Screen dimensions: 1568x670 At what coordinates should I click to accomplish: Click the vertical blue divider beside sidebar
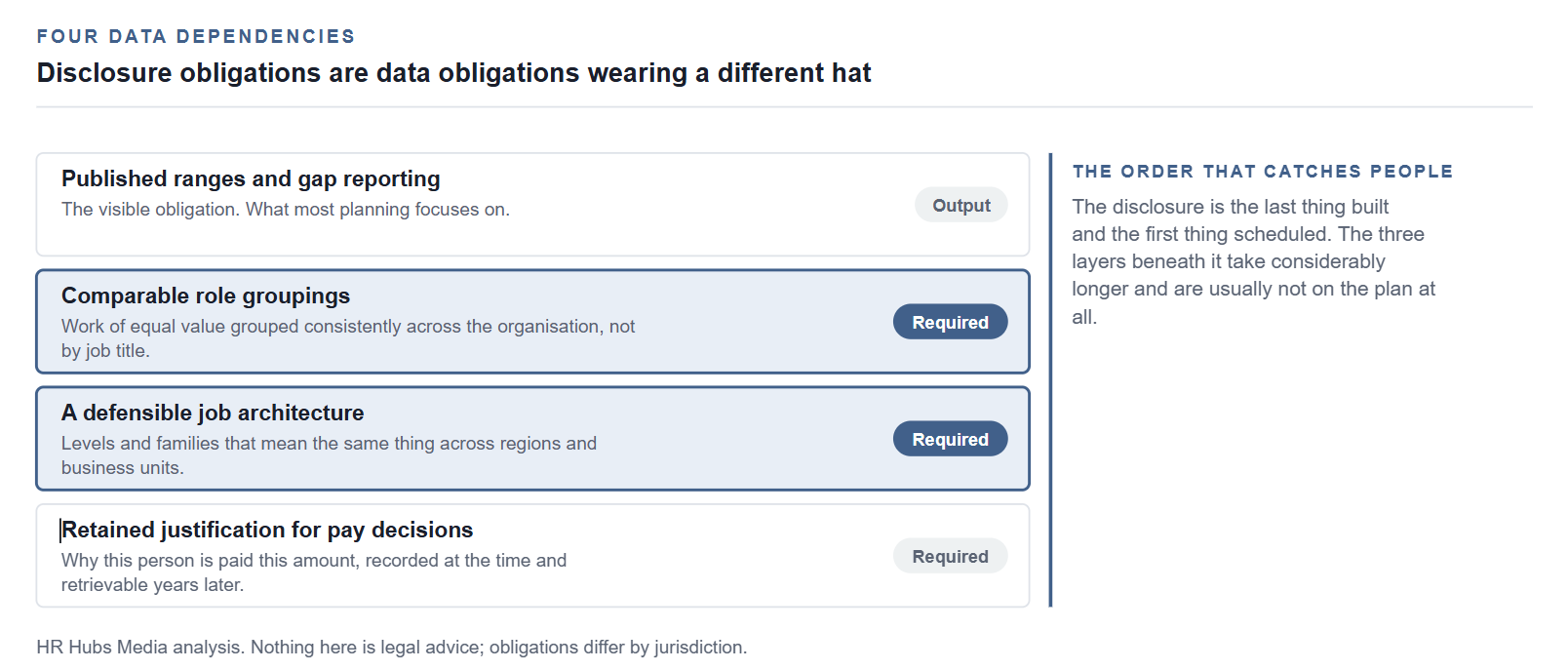click(1050, 379)
